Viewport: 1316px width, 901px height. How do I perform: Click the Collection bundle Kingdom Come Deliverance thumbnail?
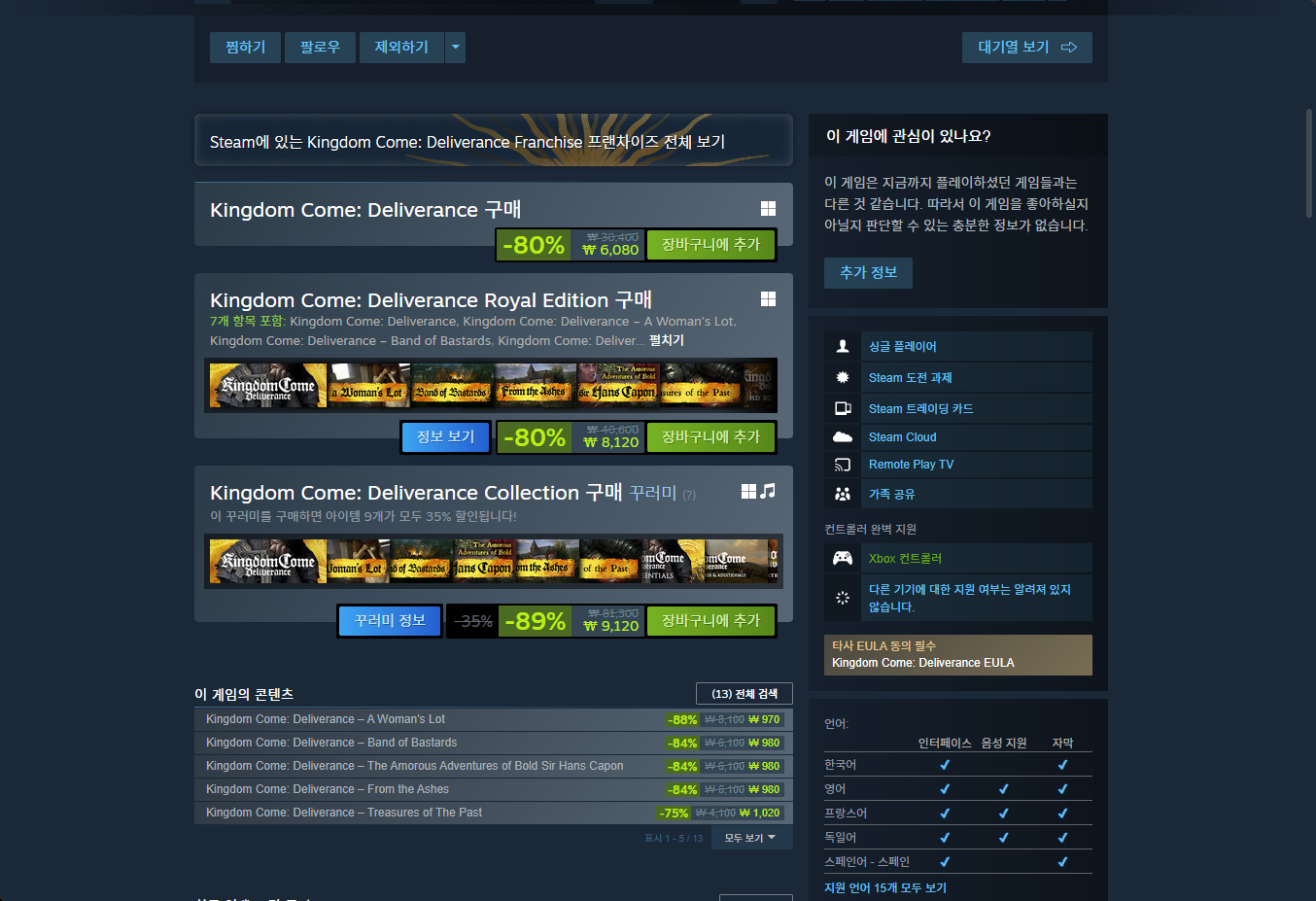tap(268, 562)
